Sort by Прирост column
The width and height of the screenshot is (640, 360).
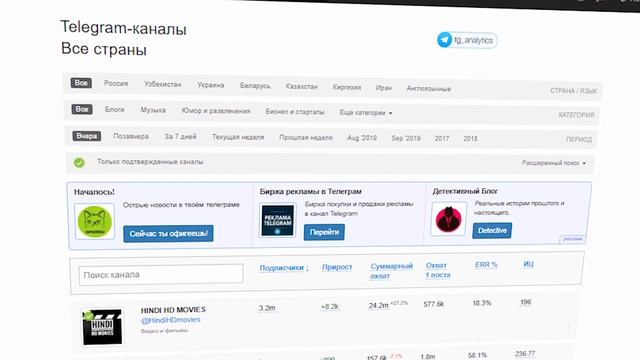(x=337, y=267)
